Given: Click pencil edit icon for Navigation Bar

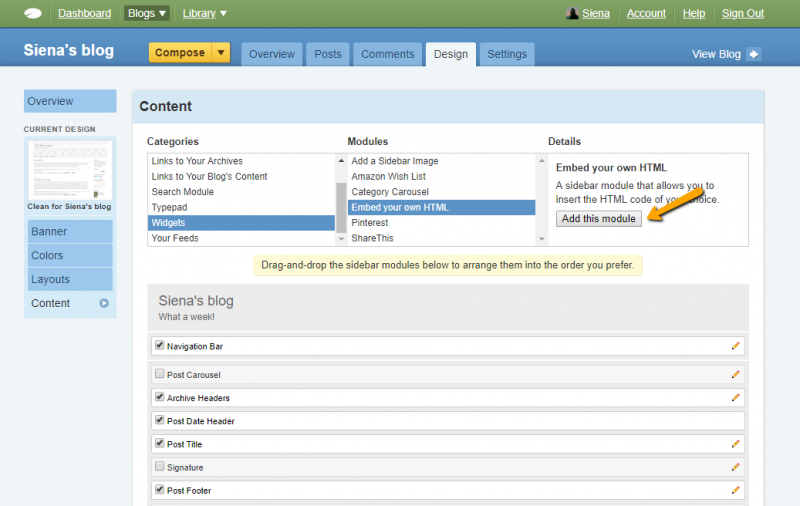Looking at the screenshot, I should (736, 346).
